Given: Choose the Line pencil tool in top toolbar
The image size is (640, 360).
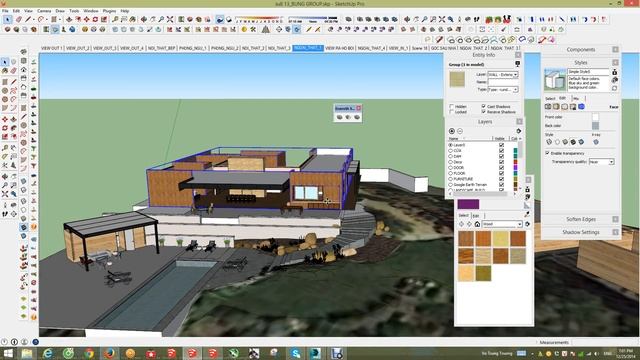Looking at the screenshot, I should point(28,19).
